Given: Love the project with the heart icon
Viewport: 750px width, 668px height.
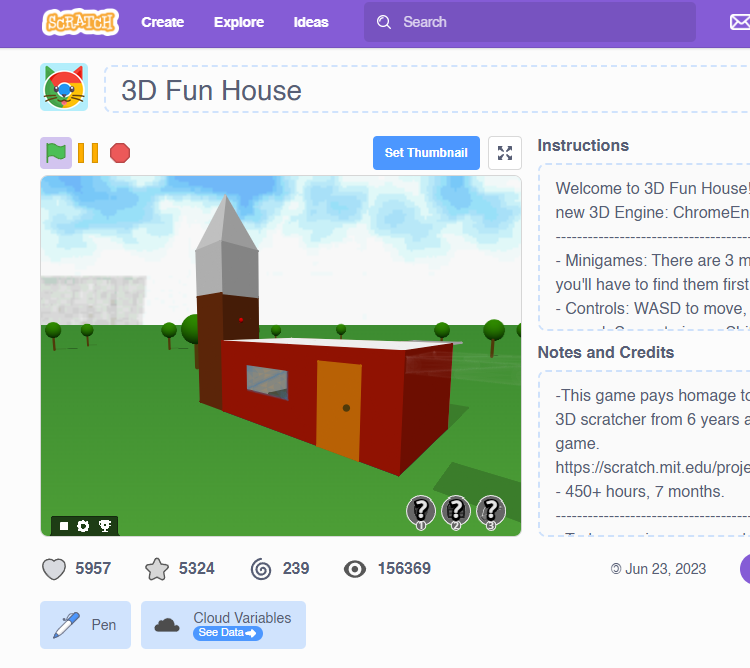Looking at the screenshot, I should (x=54, y=569).
